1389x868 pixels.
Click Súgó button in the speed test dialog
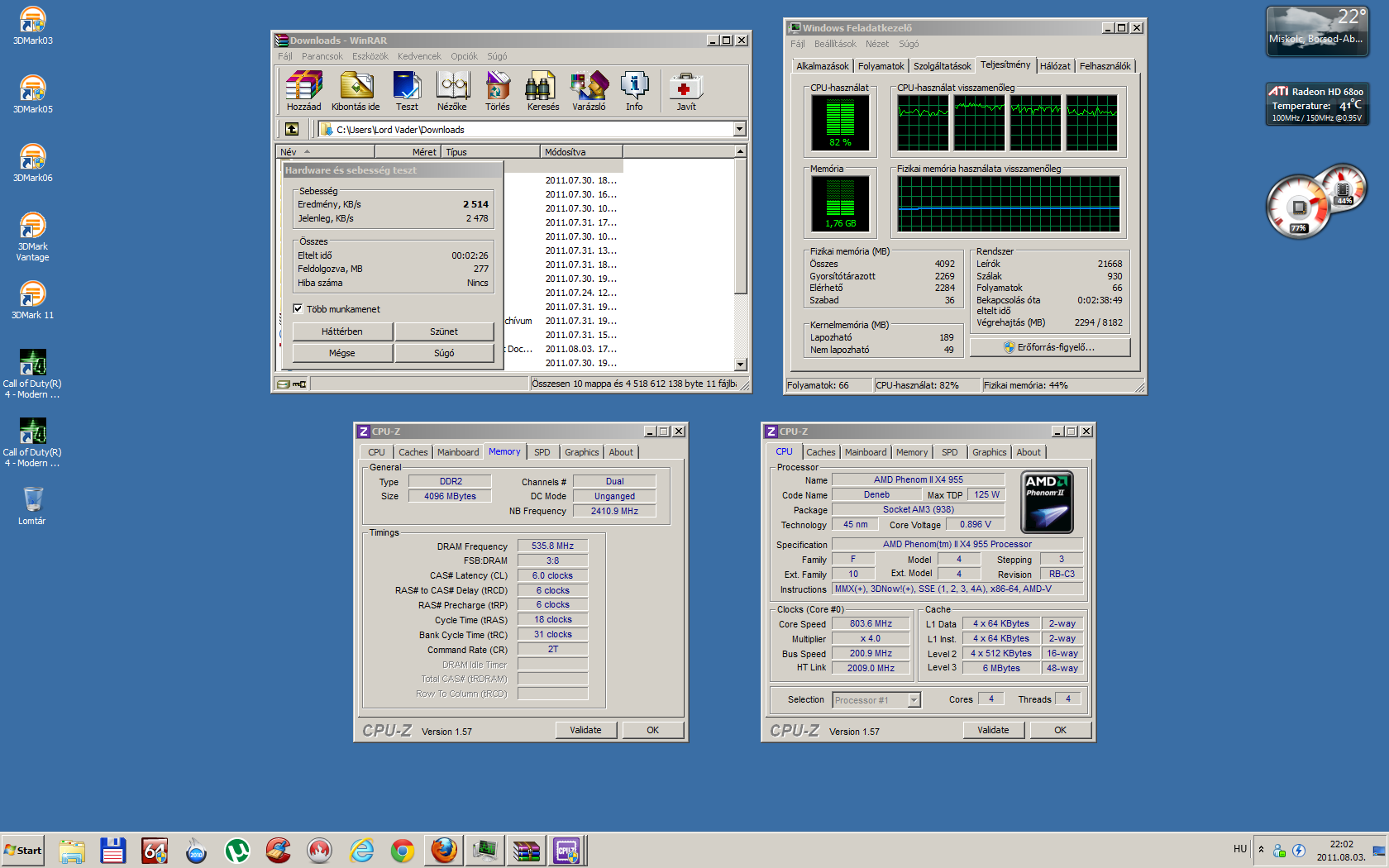(444, 353)
